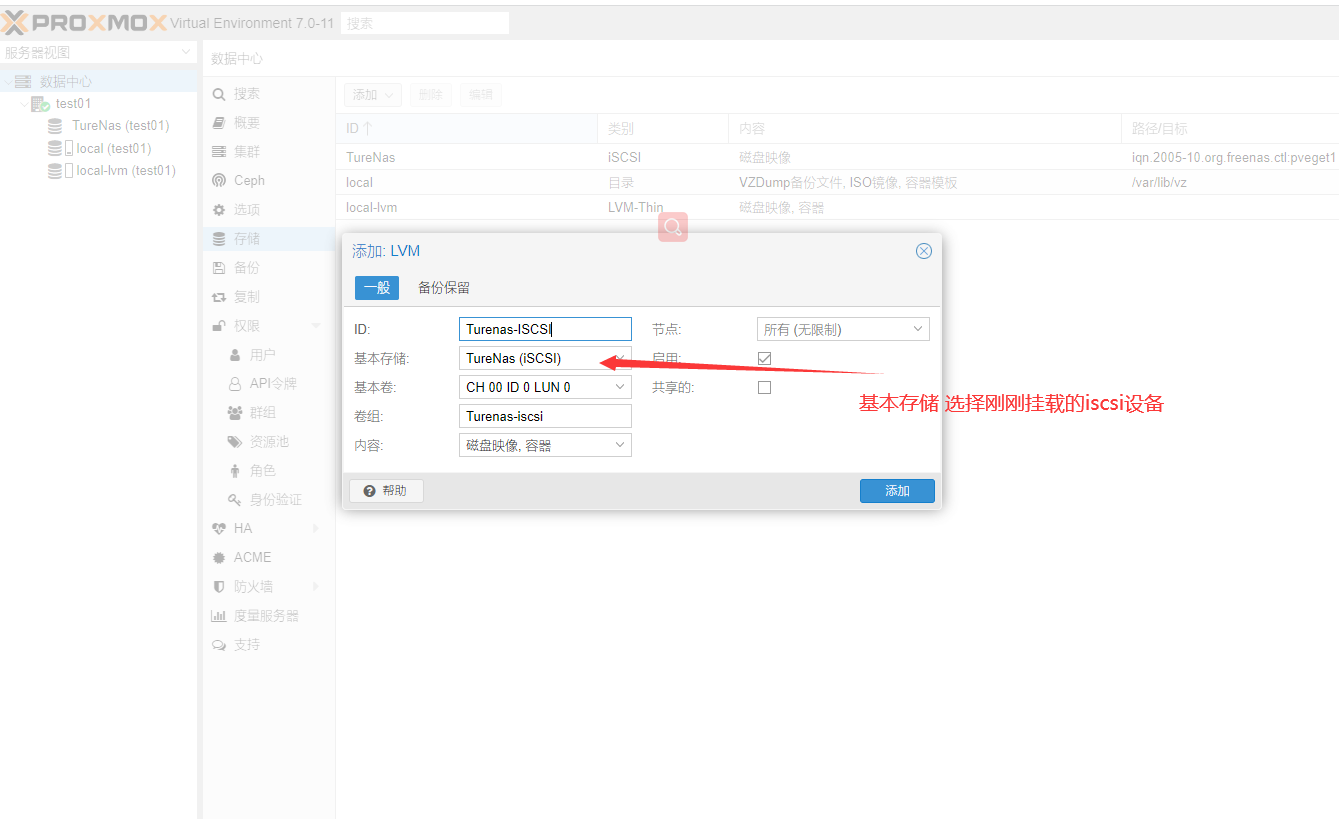Open the 支持 comments icon

219,645
